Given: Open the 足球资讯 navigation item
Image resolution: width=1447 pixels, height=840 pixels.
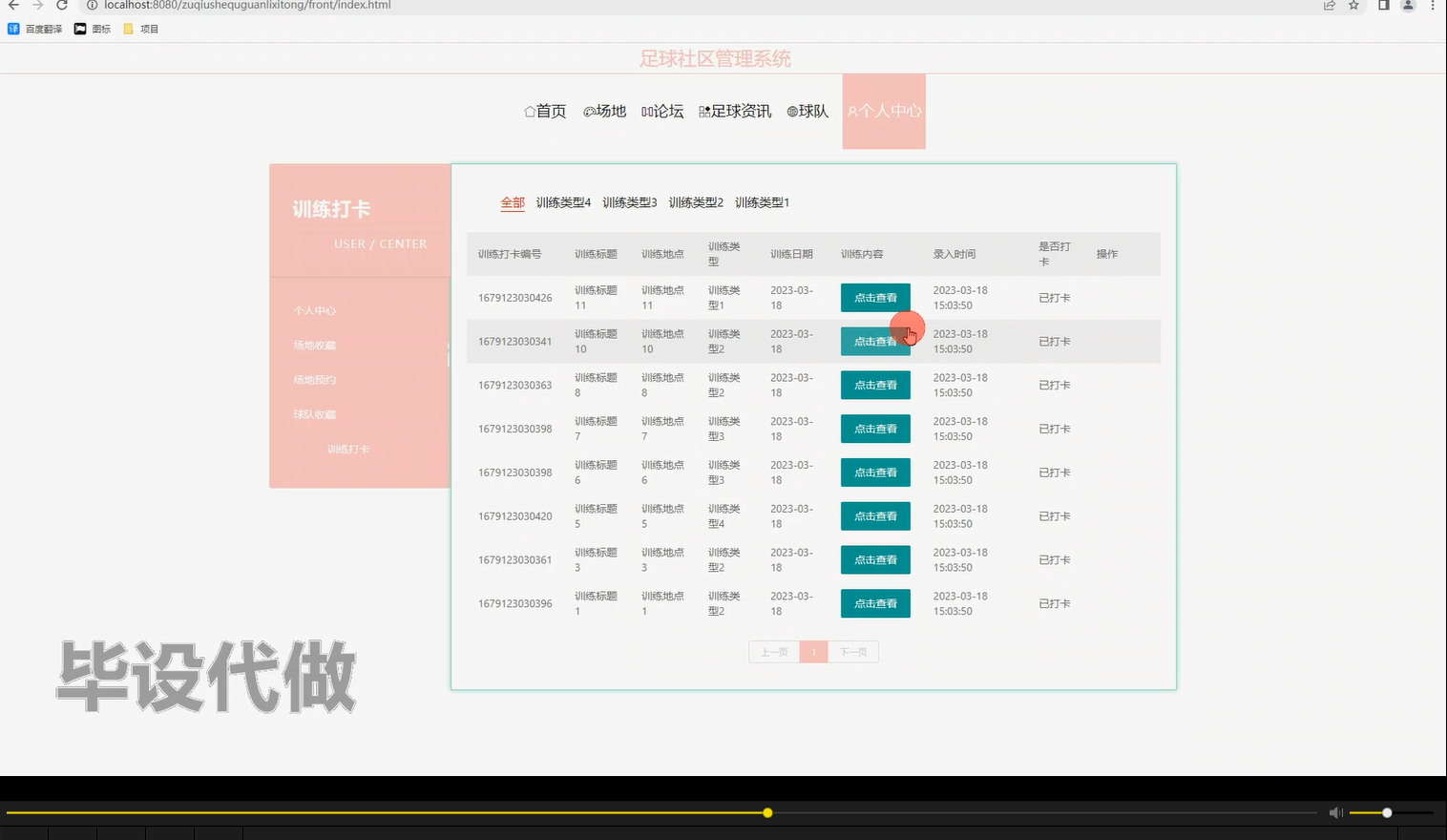Looking at the screenshot, I should point(735,111).
